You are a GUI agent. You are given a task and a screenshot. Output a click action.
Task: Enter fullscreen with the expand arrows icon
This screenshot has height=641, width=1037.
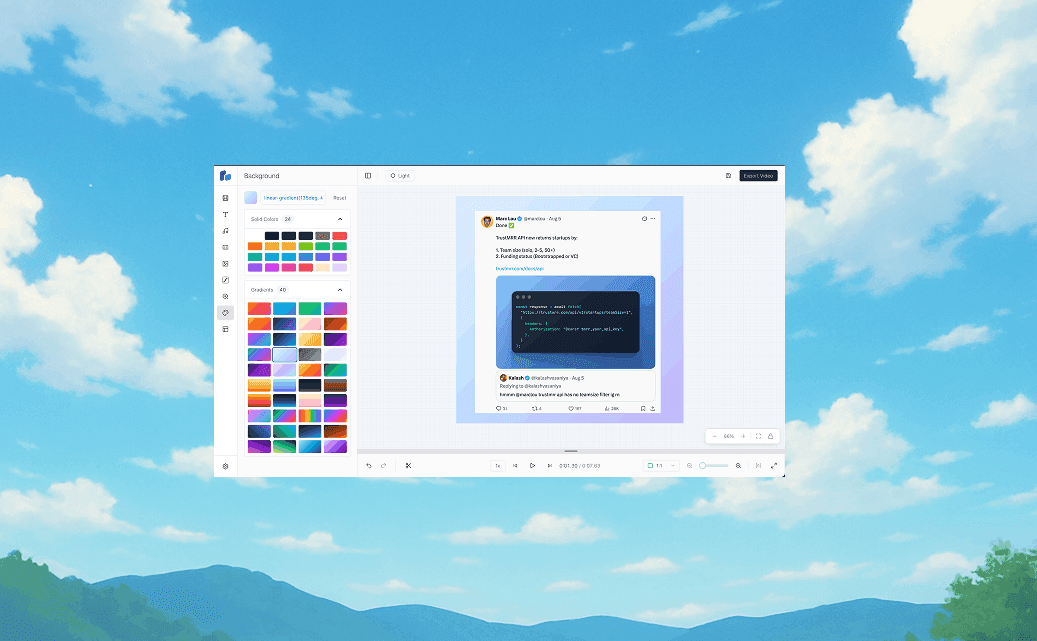tap(774, 466)
